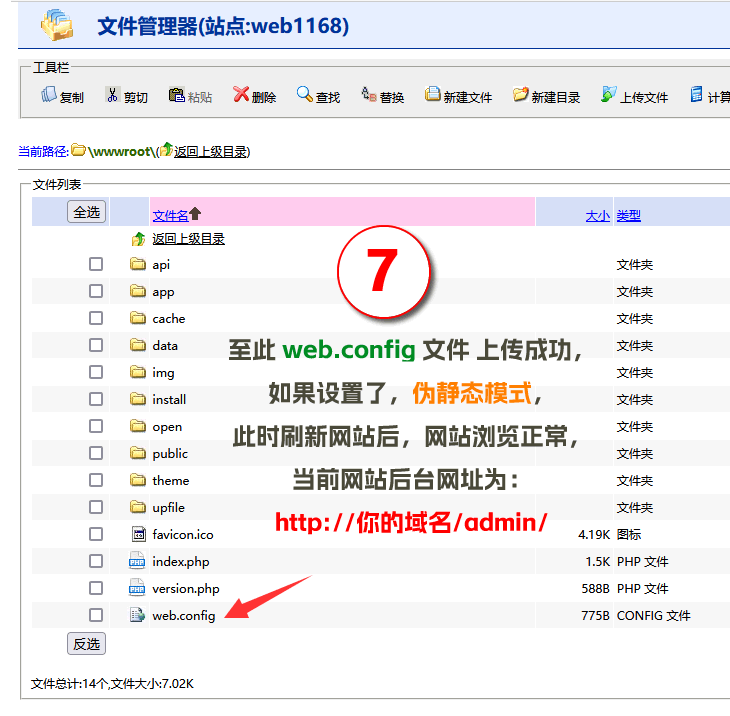Sort by 大小 column header
The image size is (730, 716).
point(597,216)
